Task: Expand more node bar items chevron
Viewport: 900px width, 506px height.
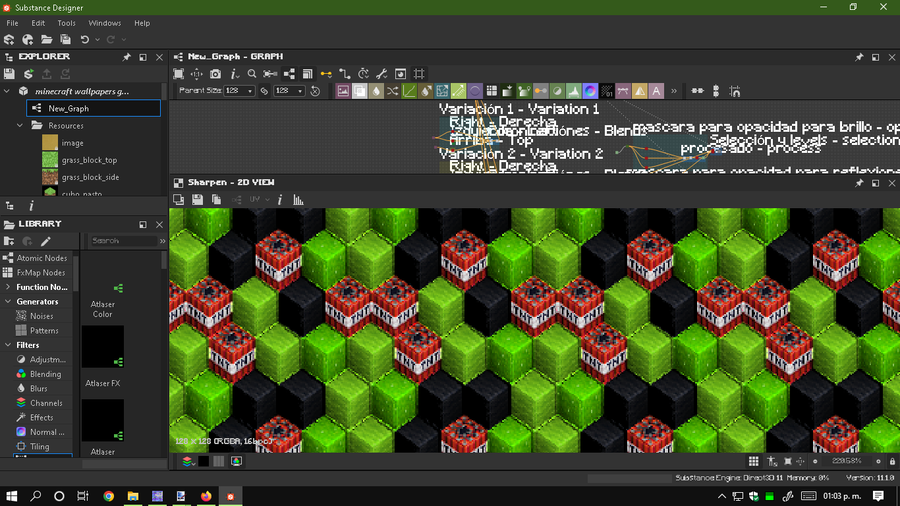Action: (674, 91)
